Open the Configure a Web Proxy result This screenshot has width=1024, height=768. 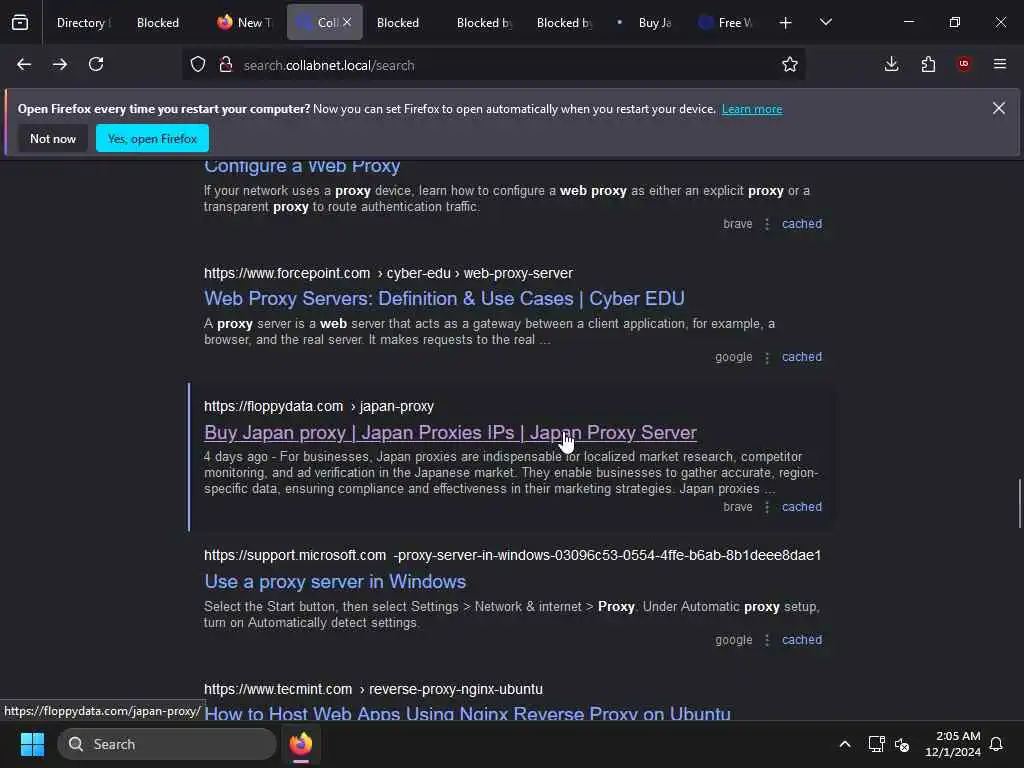coord(302,167)
